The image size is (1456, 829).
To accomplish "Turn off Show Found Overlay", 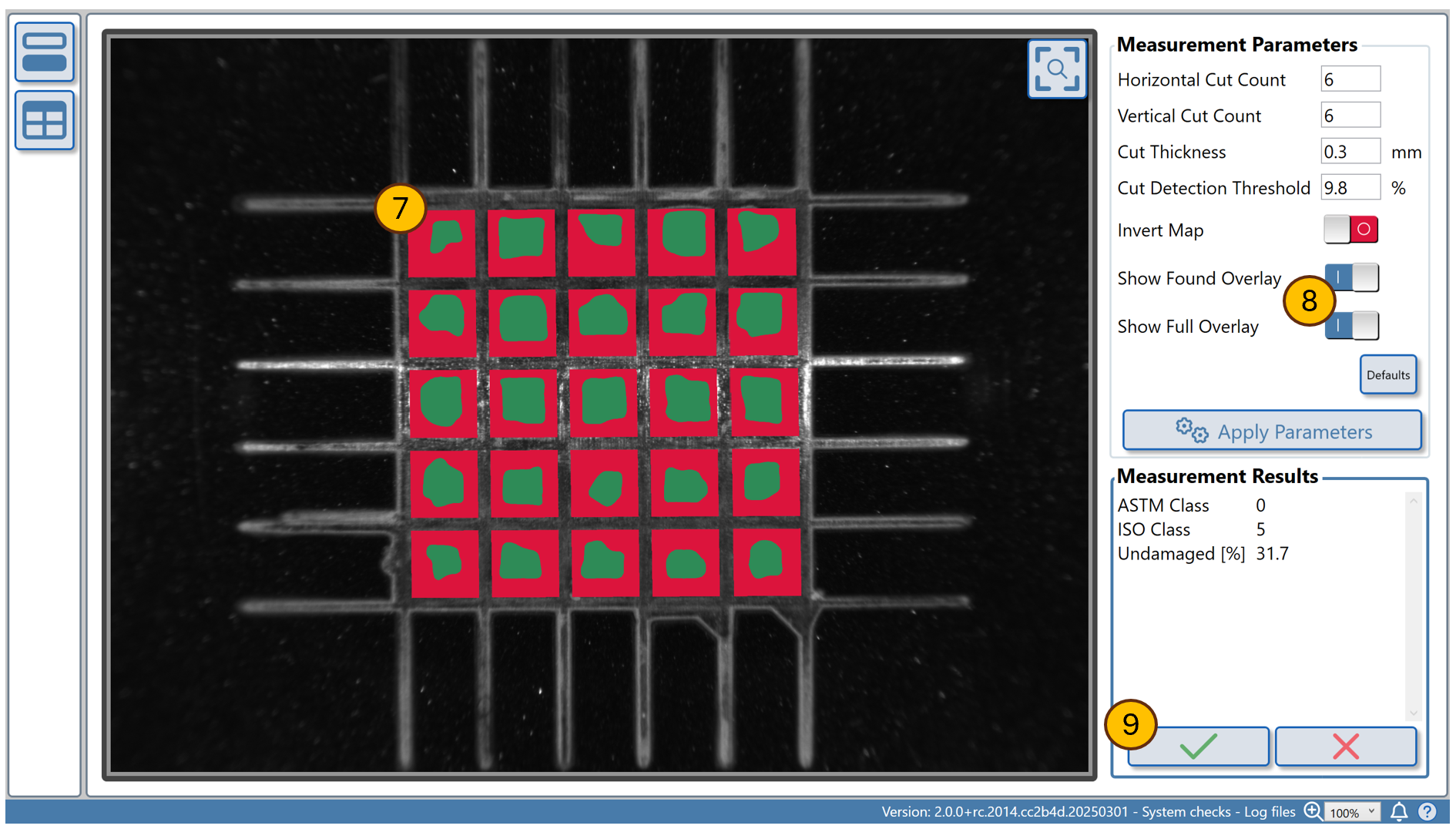I will (1352, 277).
